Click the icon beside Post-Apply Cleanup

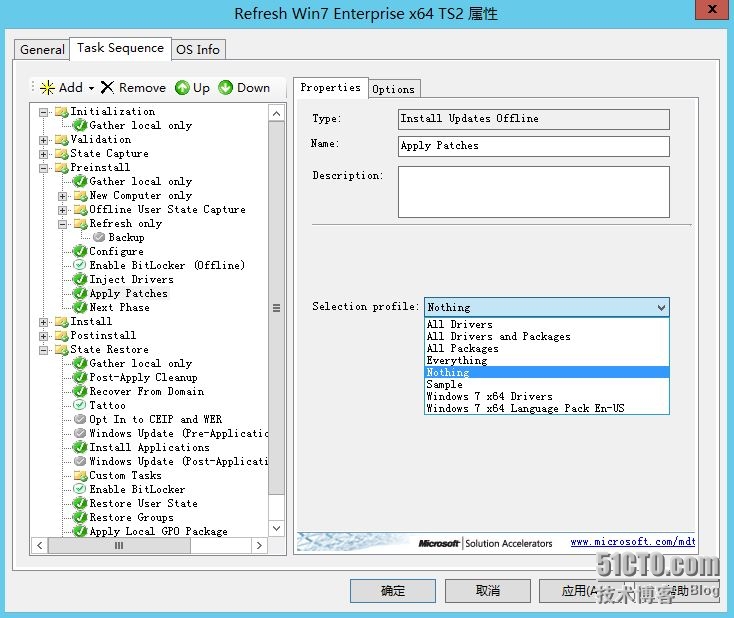pyautogui.click(x=81, y=377)
